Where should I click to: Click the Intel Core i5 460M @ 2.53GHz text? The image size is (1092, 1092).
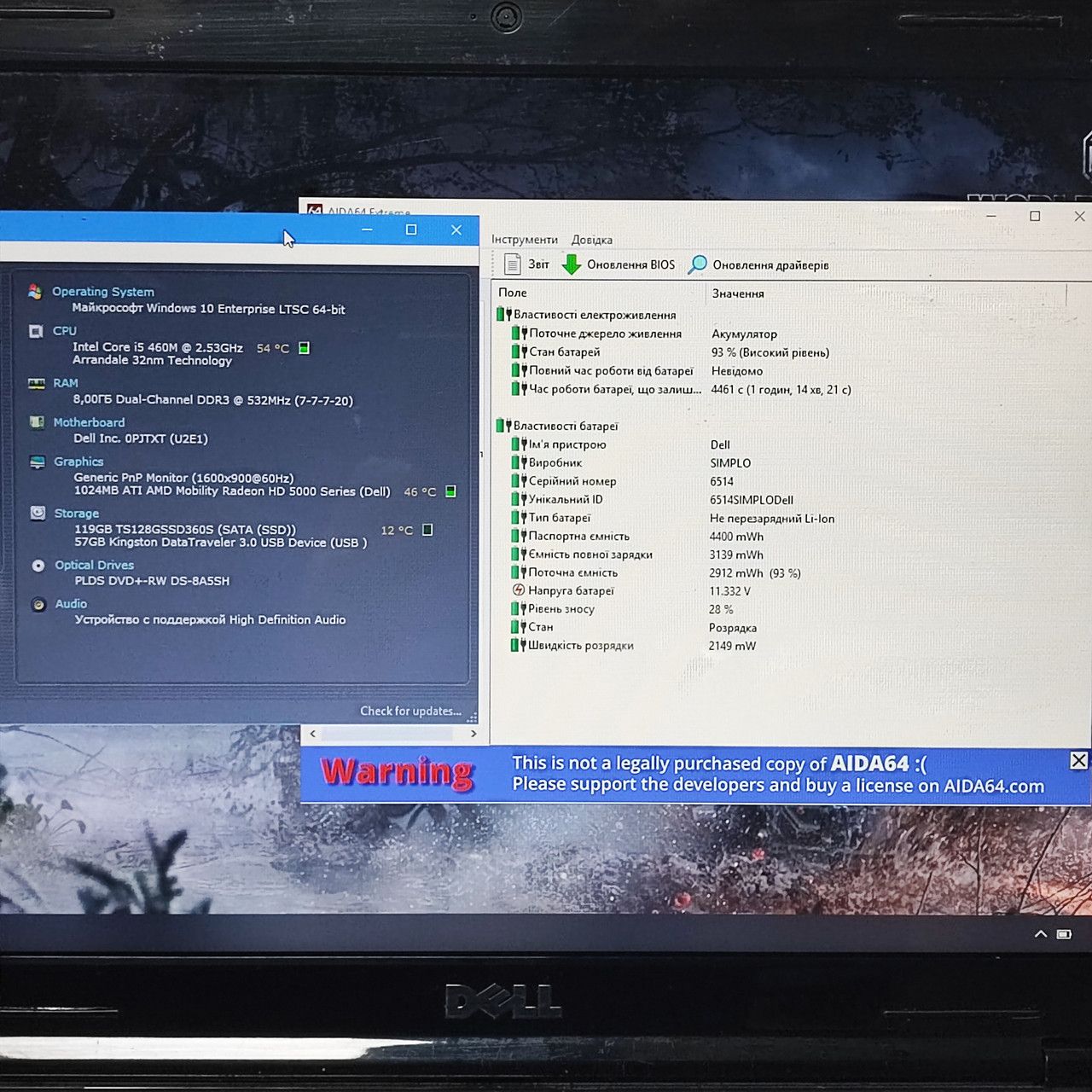point(158,347)
